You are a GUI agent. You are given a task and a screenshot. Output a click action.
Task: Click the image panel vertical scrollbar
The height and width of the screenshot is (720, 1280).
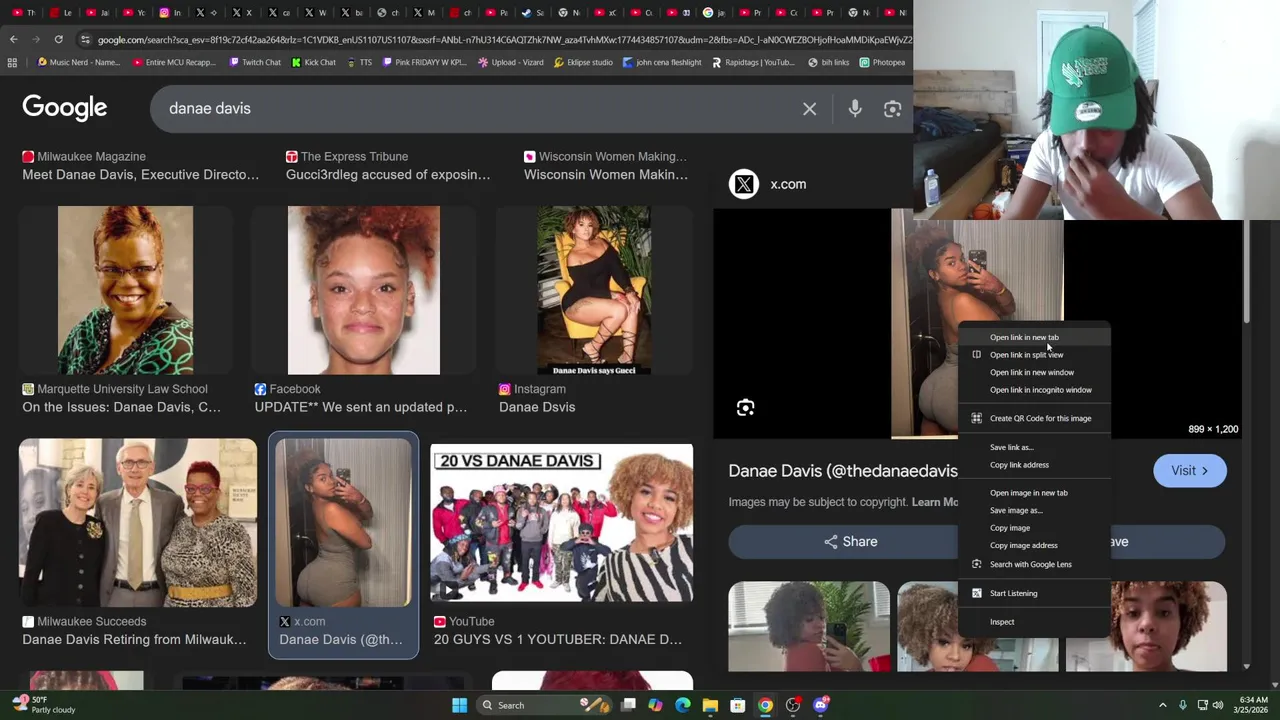click(1247, 272)
